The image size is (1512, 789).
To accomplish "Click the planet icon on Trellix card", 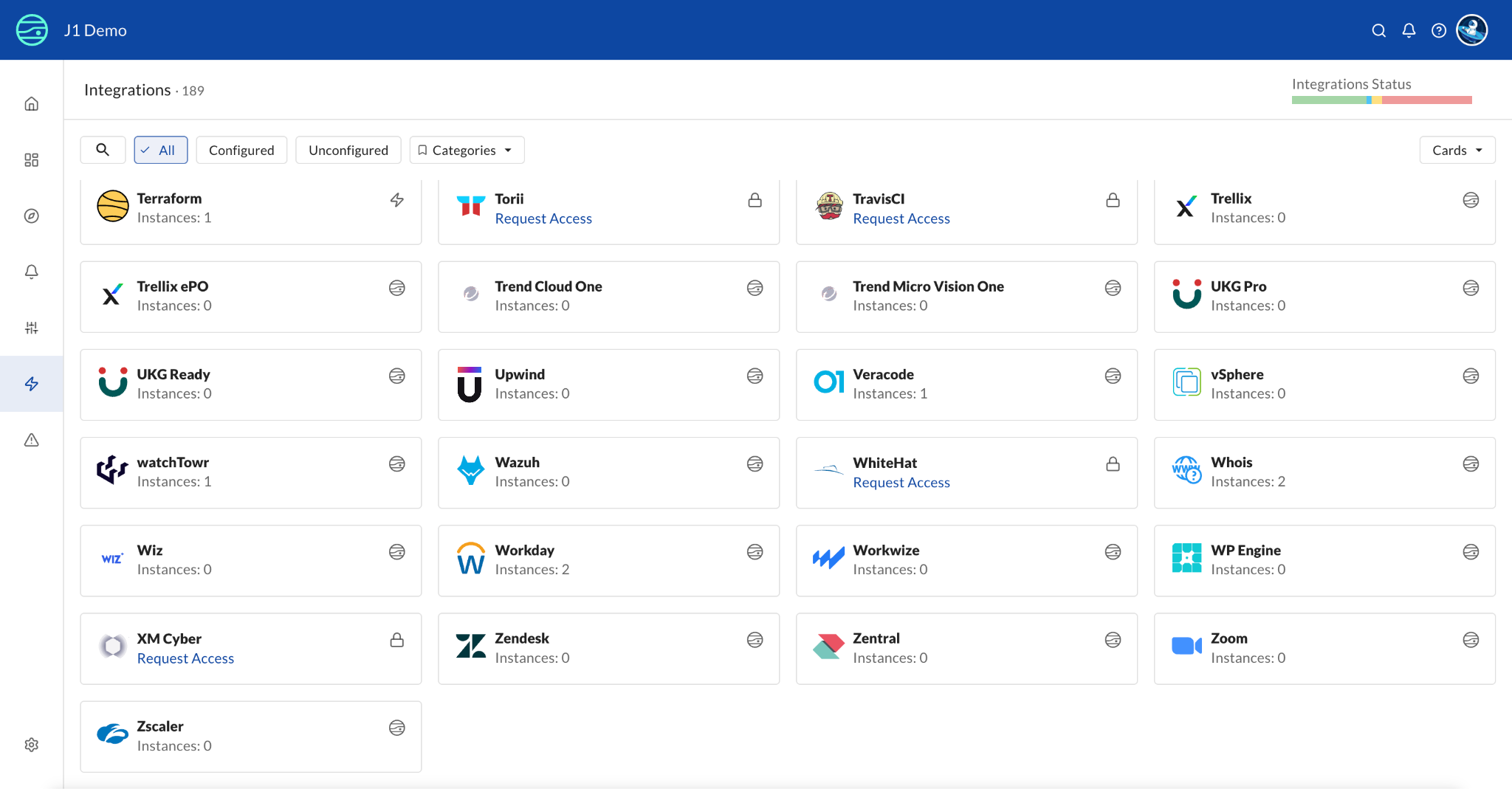I will 1471,200.
